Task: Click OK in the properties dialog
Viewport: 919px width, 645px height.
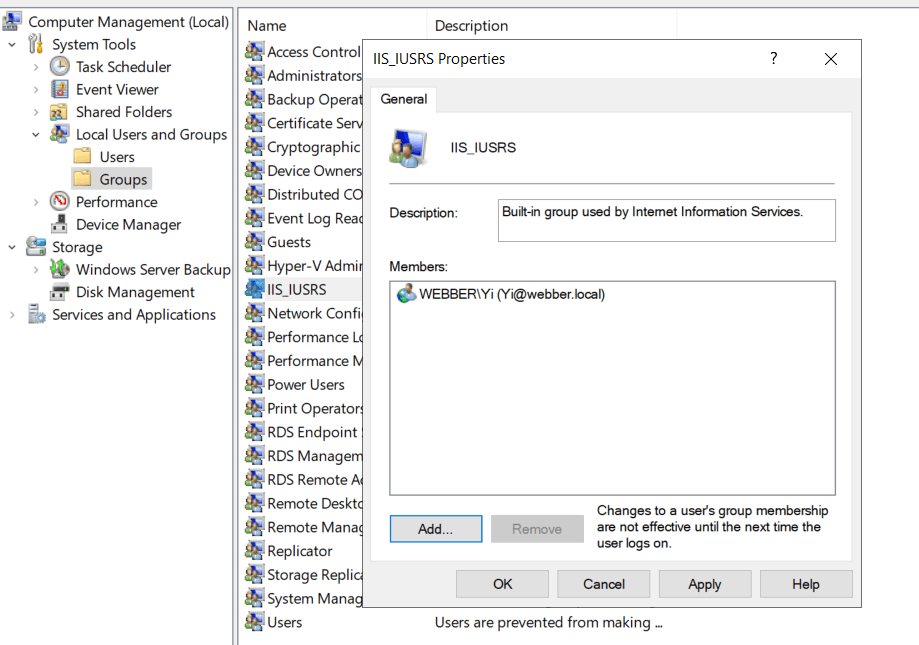Action: (x=502, y=584)
